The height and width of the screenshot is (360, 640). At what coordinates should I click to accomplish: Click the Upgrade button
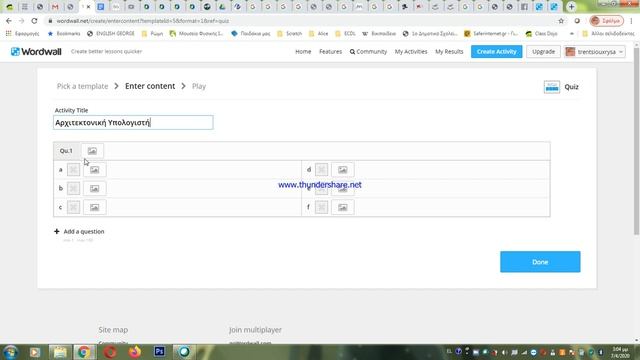[x=543, y=51]
